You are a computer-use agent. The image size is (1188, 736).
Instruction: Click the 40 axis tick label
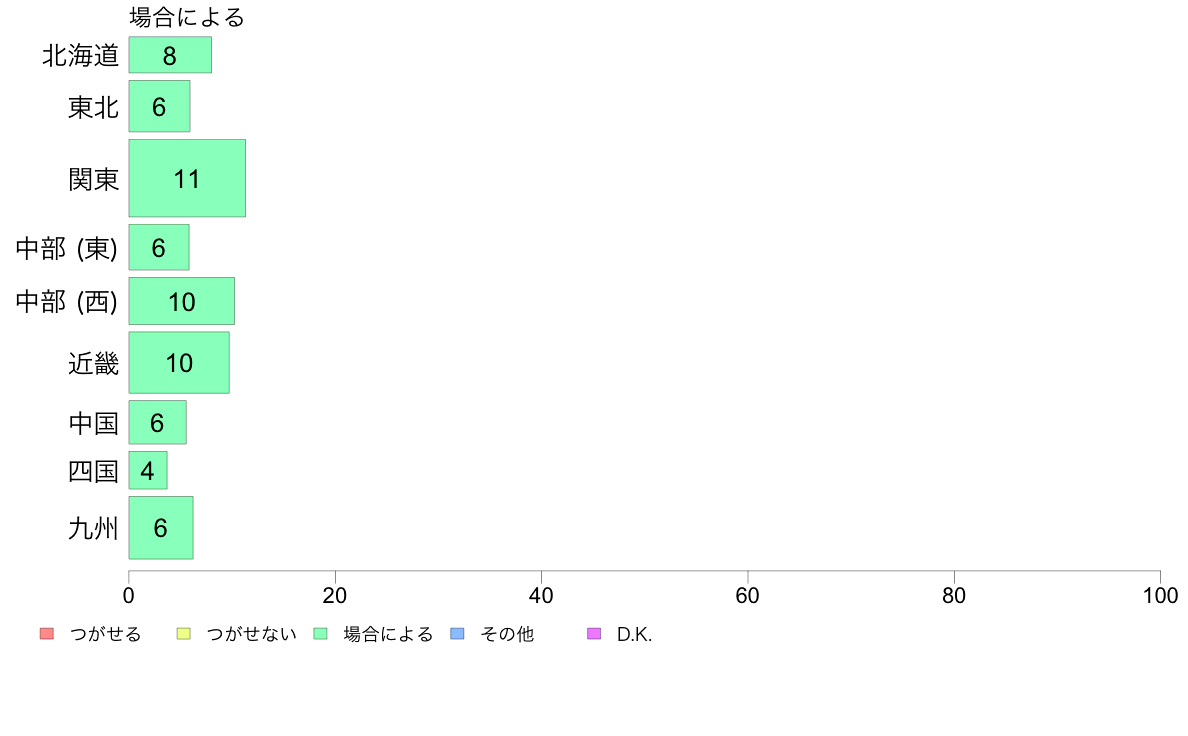(541, 596)
